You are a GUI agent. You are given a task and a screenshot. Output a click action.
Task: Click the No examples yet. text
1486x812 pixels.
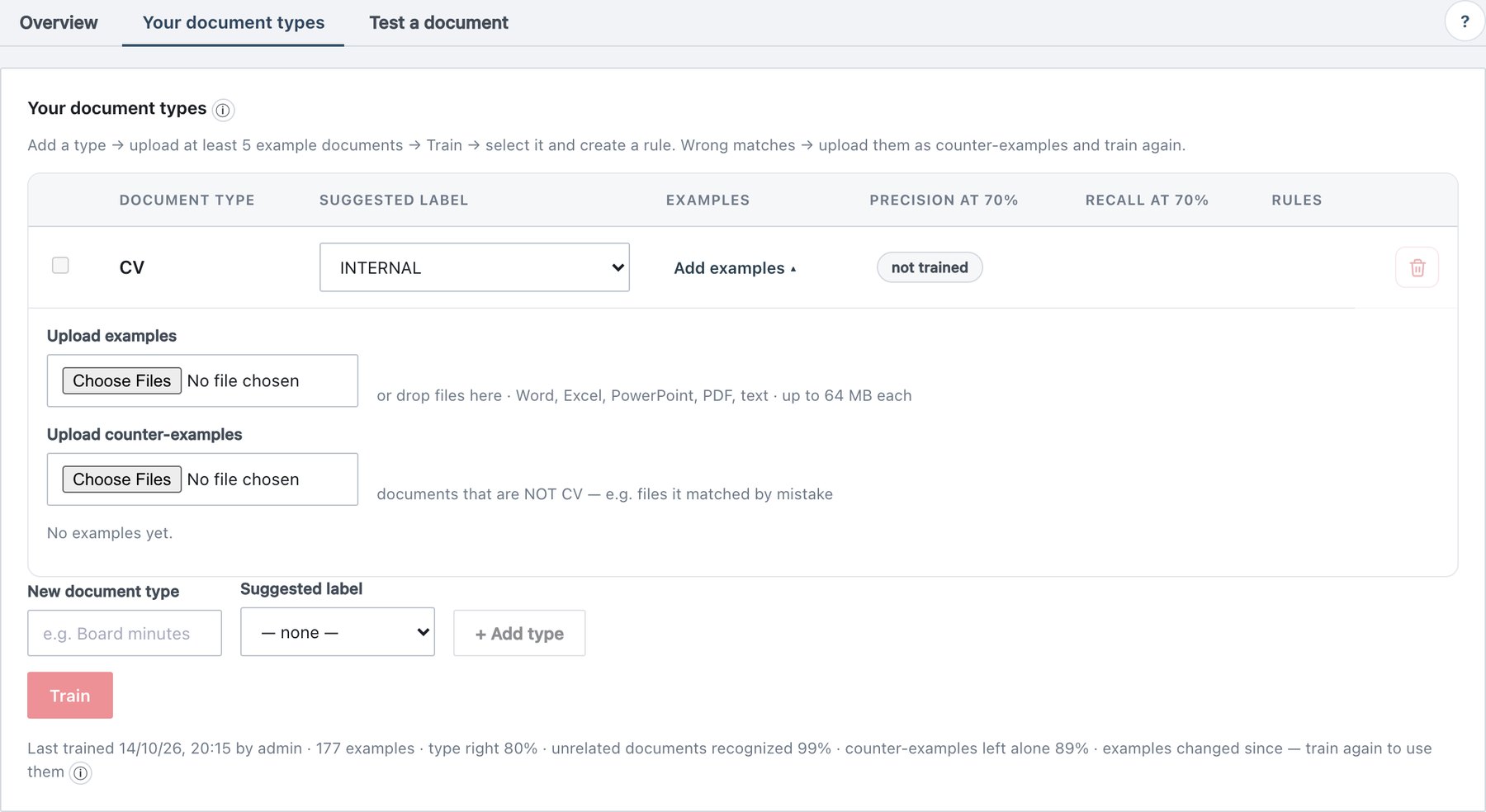110,533
